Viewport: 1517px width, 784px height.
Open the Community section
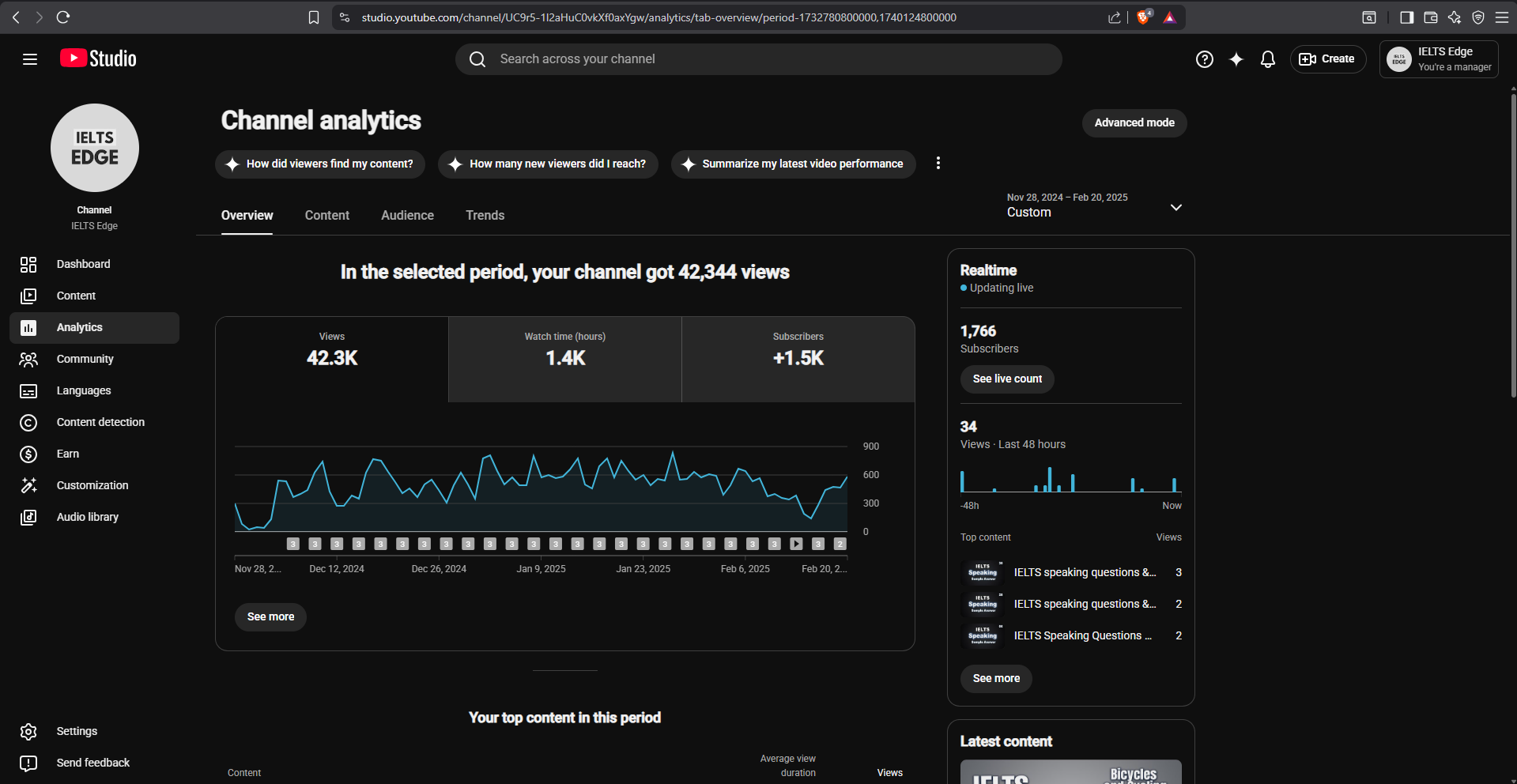pos(94,359)
